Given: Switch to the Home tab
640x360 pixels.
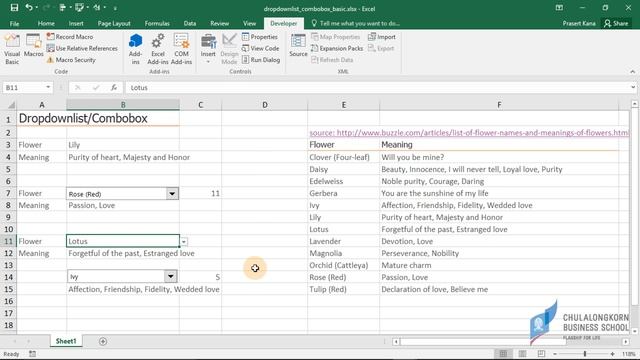Looking at the screenshot, I should pyautogui.click(x=46, y=23).
